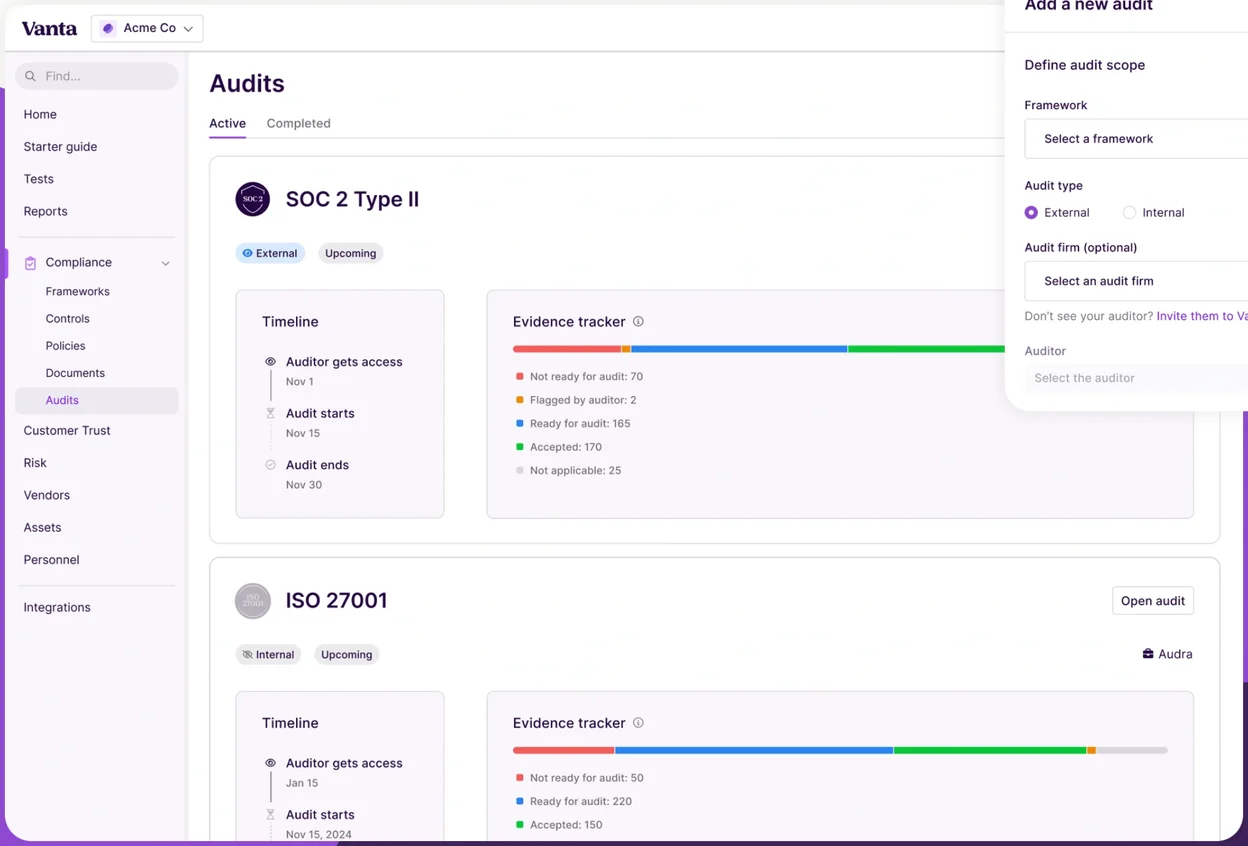Screen dimensions: 1248x846
Task: Click the Audra briefcase icon
Action: point(1148,654)
